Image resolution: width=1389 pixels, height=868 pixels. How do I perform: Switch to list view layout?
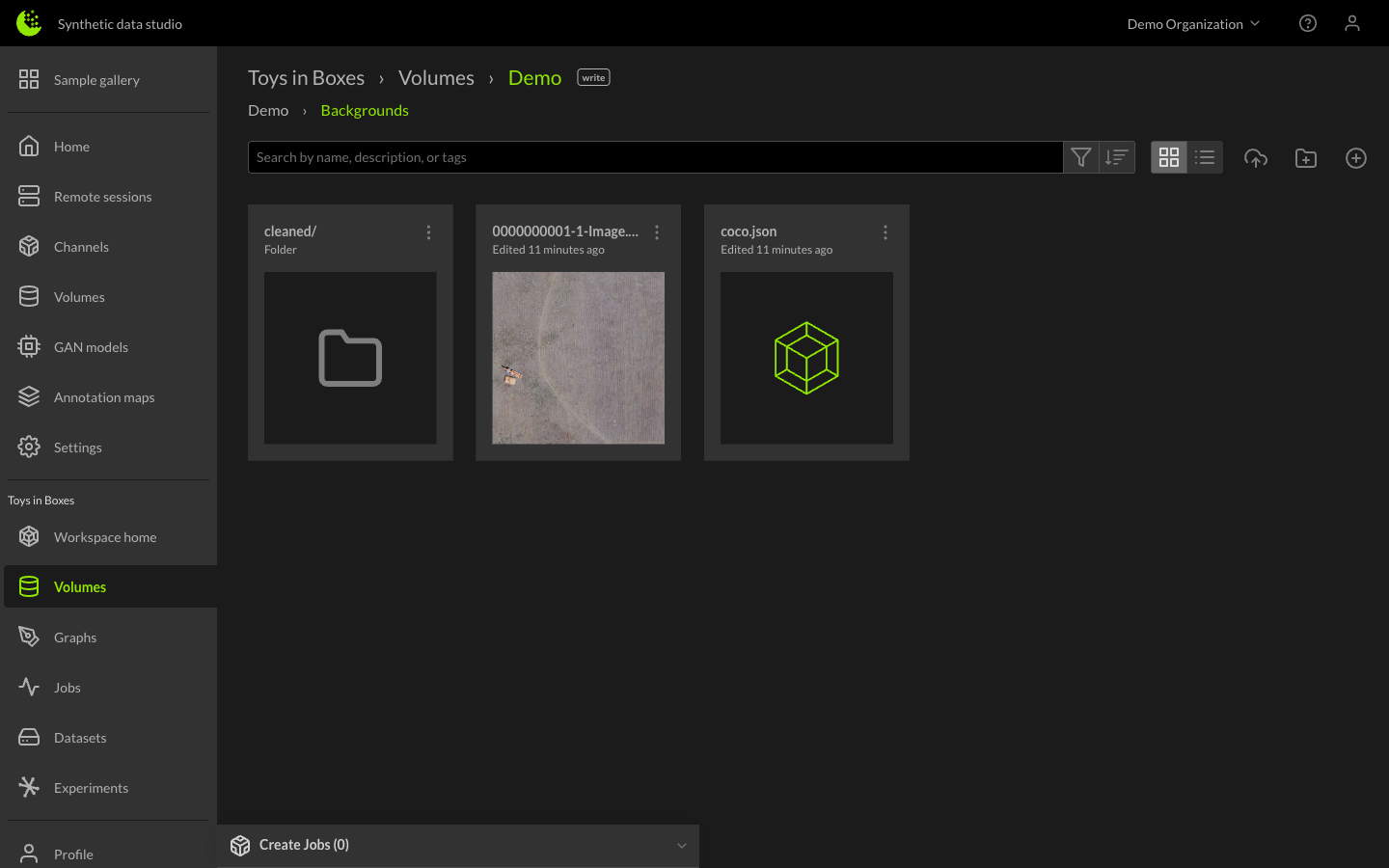click(1205, 156)
